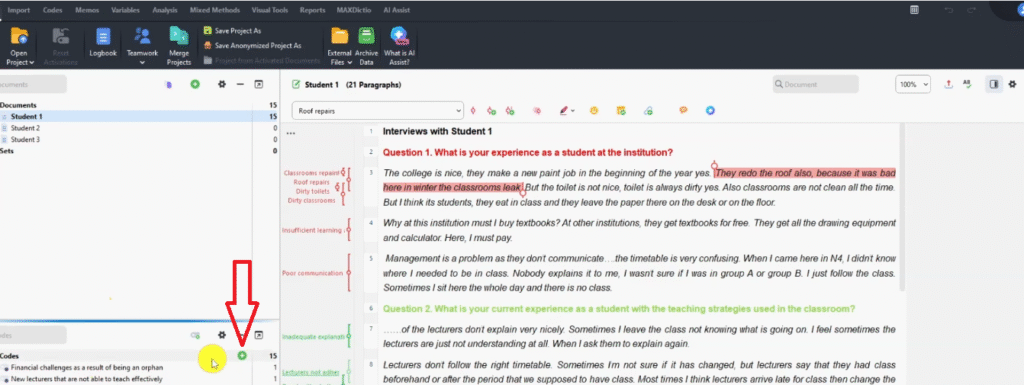The width and height of the screenshot is (1024, 385).
Task: Click the red diamond code icon next to the code dropdown
Action: pyautogui.click(x=473, y=111)
